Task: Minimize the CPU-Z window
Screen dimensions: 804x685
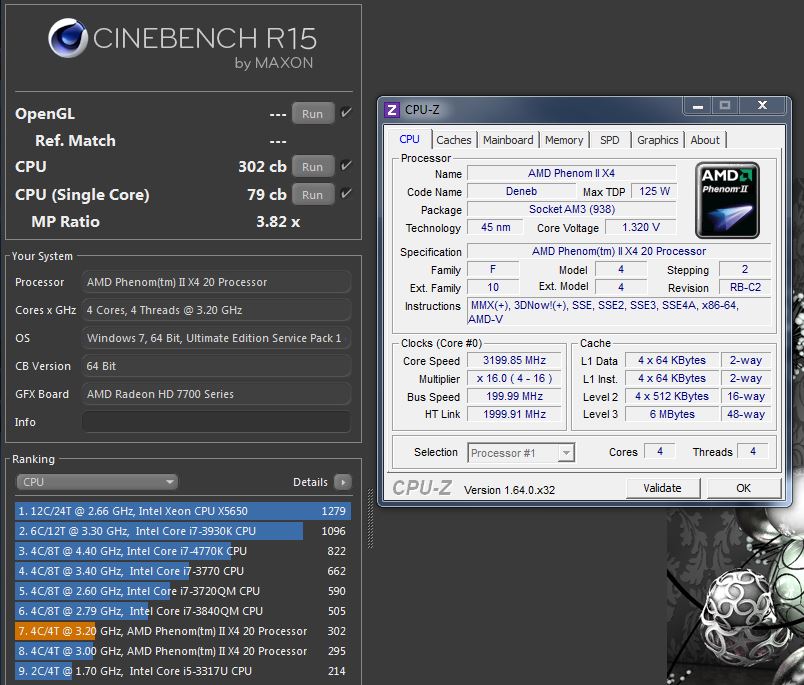Action: (698, 106)
